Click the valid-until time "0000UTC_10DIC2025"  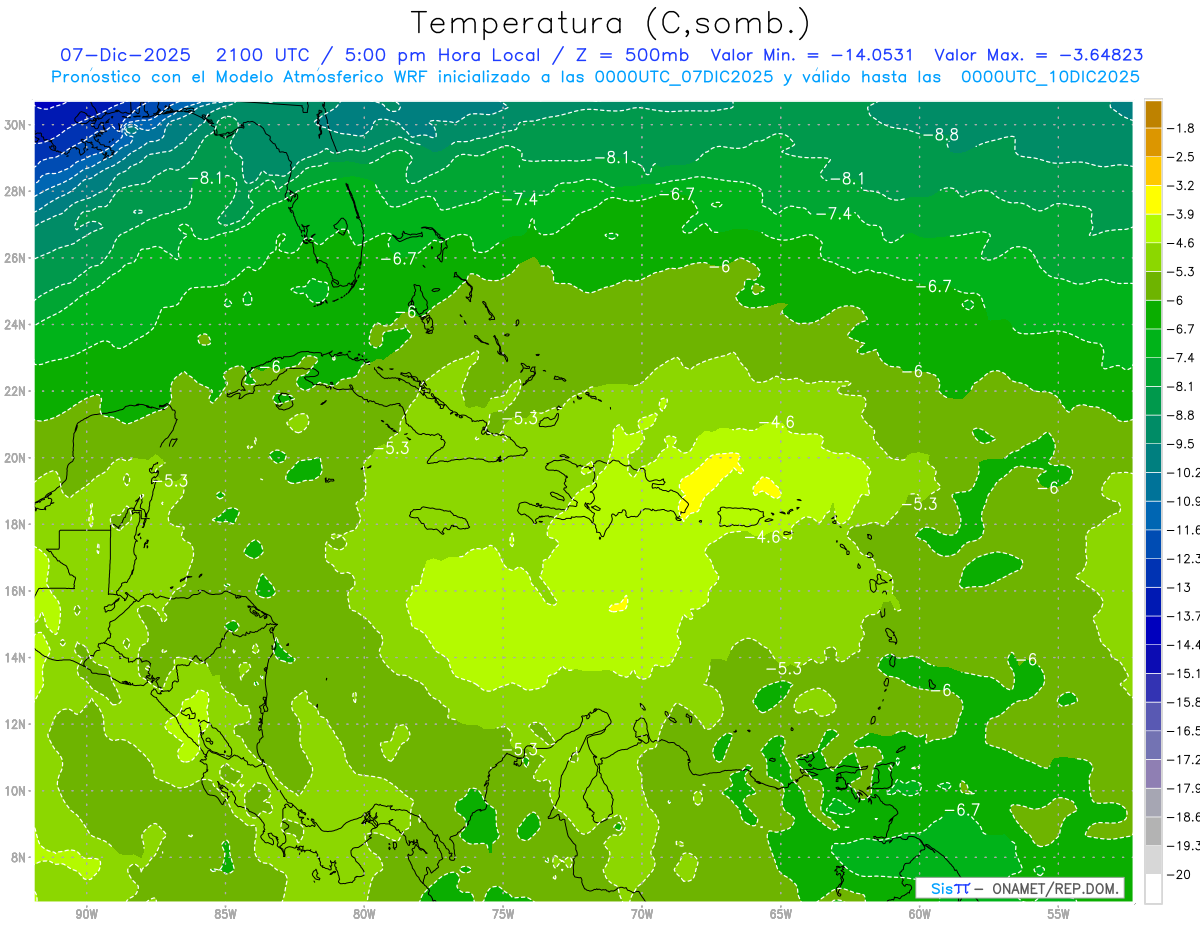(x=1050, y=77)
